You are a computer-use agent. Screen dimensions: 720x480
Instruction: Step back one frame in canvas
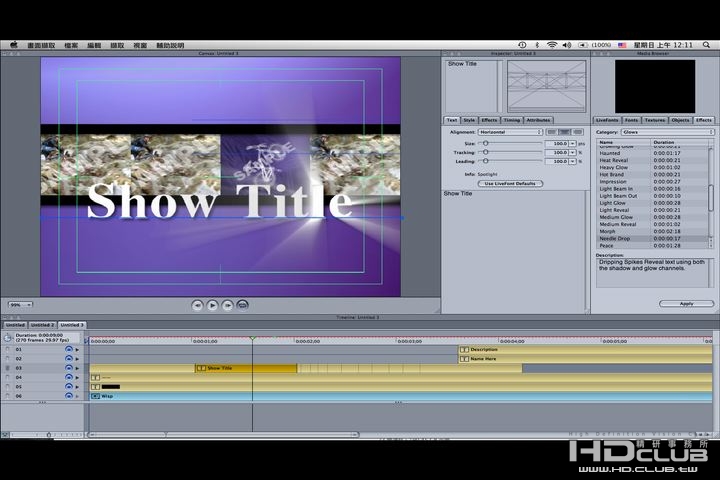click(197, 305)
